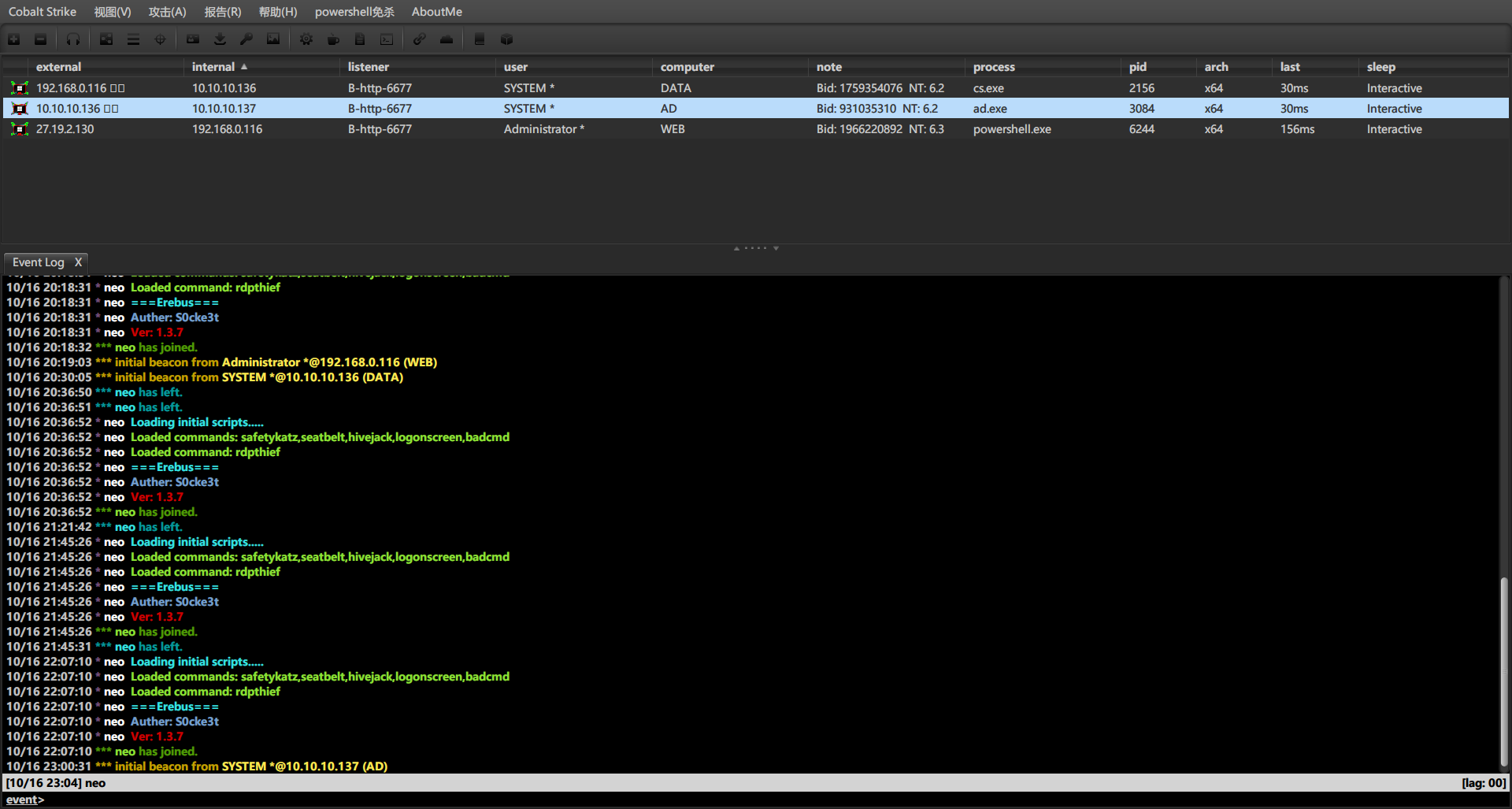Open the 报告(R) menu
Image resolution: width=1512 pixels, height=809 pixels.
point(223,12)
